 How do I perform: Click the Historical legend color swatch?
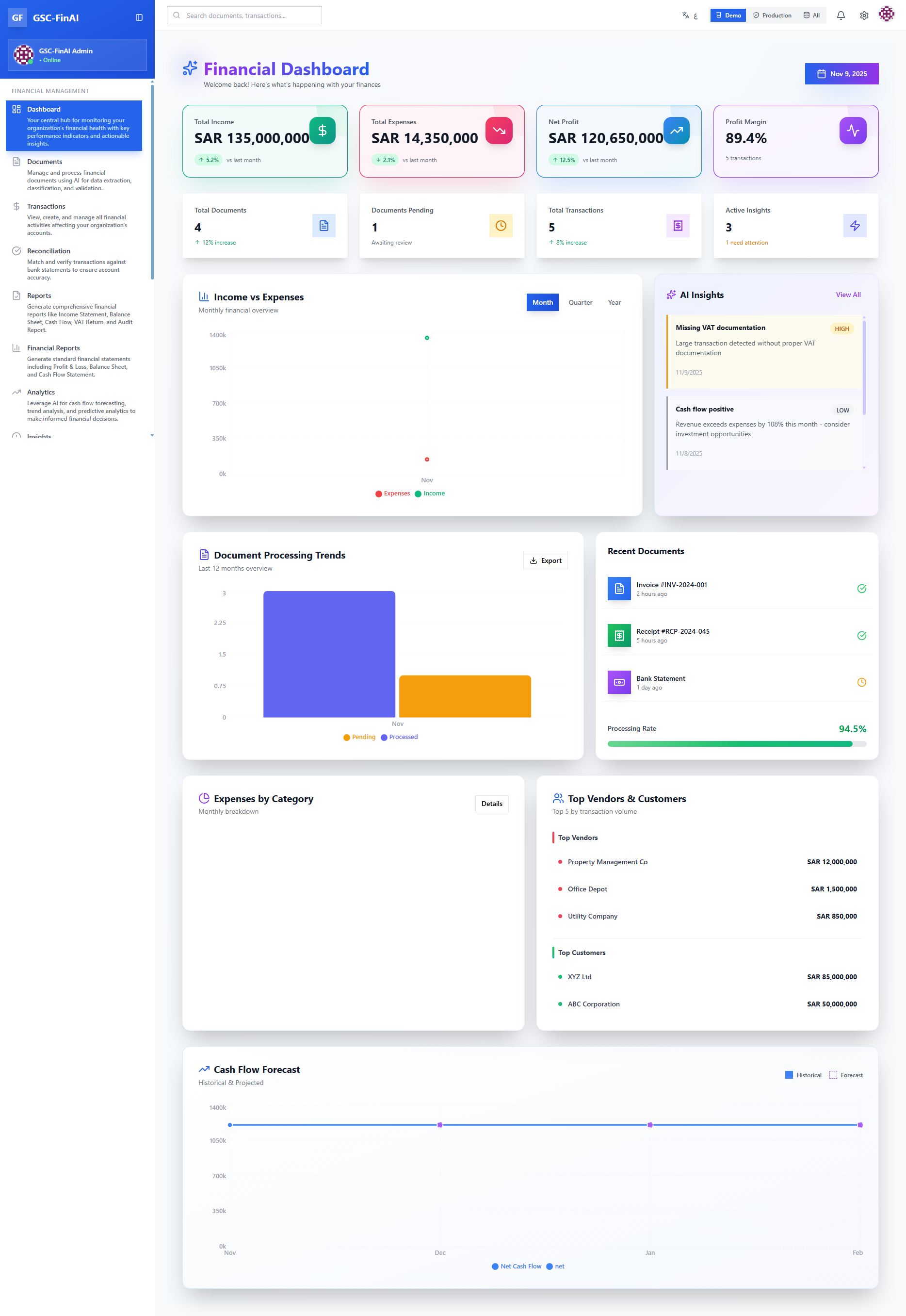pos(789,1075)
